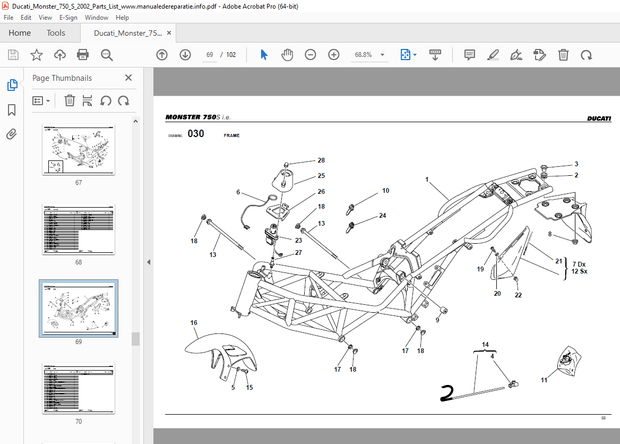Click the page number field showing 69
Image resolution: width=620 pixels, height=444 pixels.
210,55
